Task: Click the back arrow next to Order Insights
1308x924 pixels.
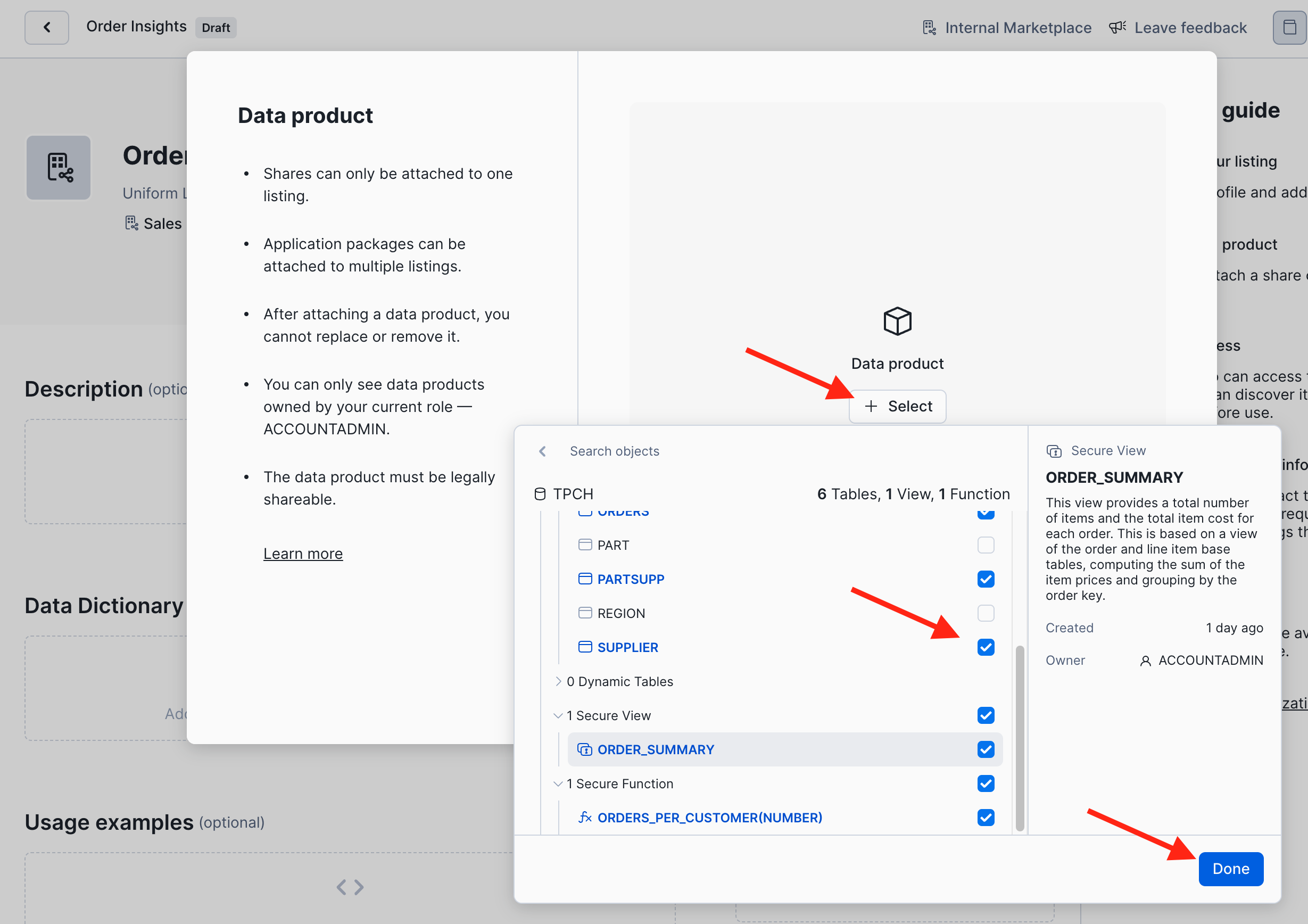Action: [x=47, y=27]
